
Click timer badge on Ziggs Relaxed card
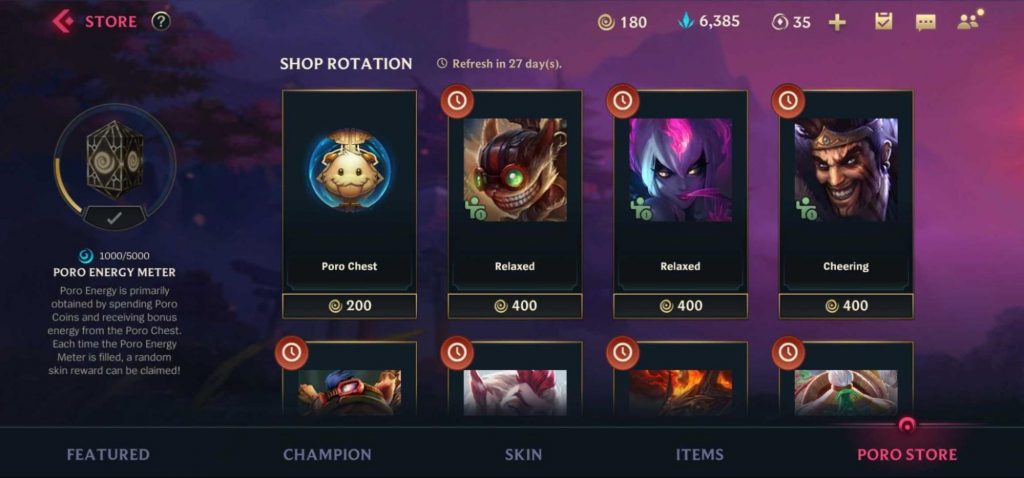pos(457,101)
